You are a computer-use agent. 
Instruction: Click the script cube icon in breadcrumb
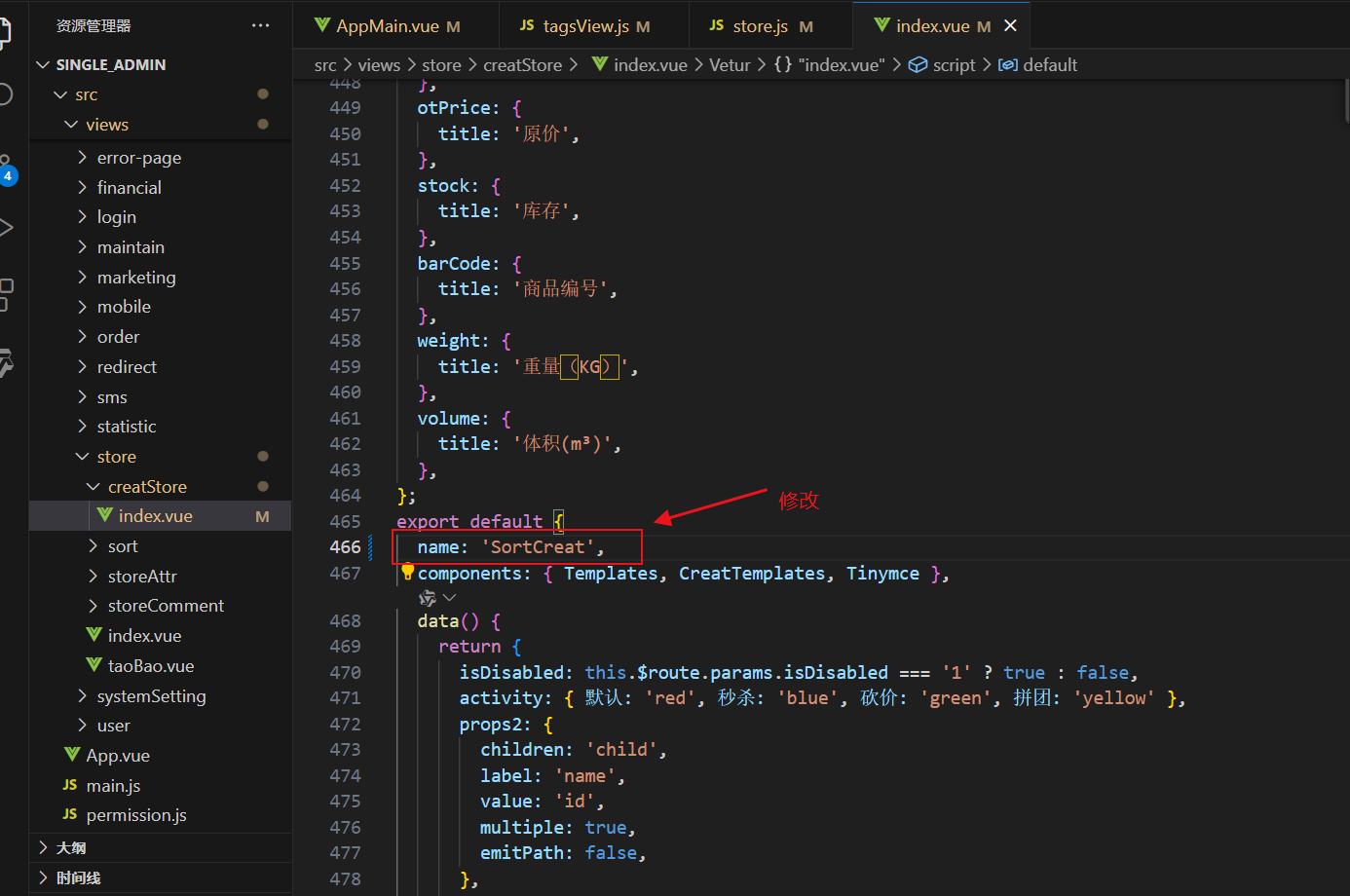coord(918,64)
